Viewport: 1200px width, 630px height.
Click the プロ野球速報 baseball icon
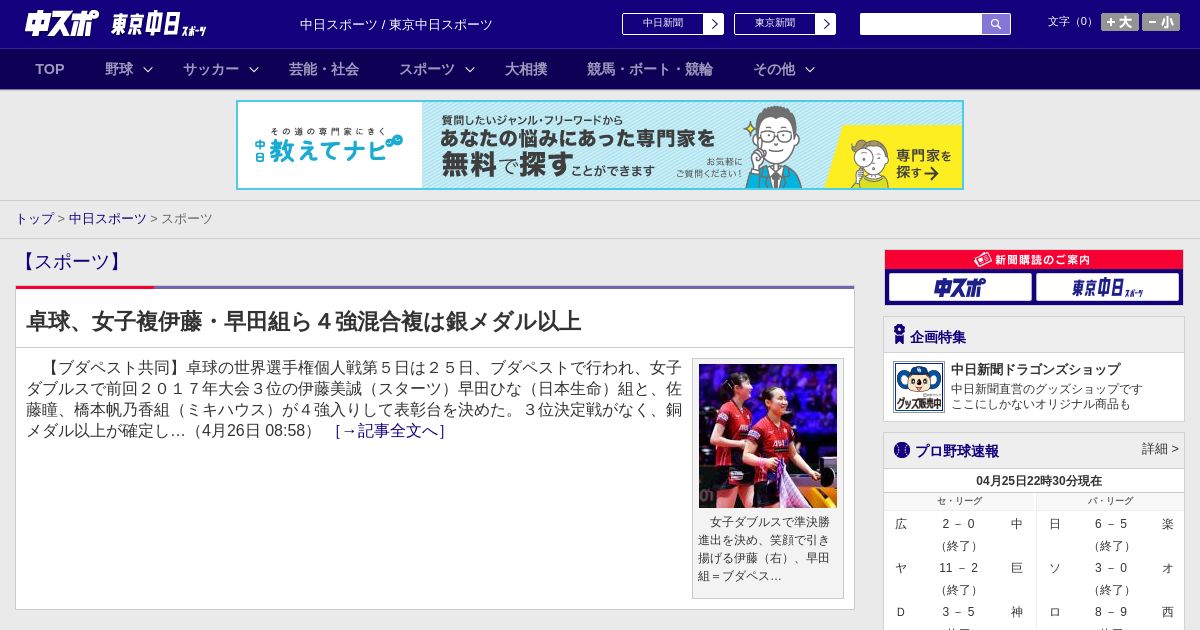902,450
